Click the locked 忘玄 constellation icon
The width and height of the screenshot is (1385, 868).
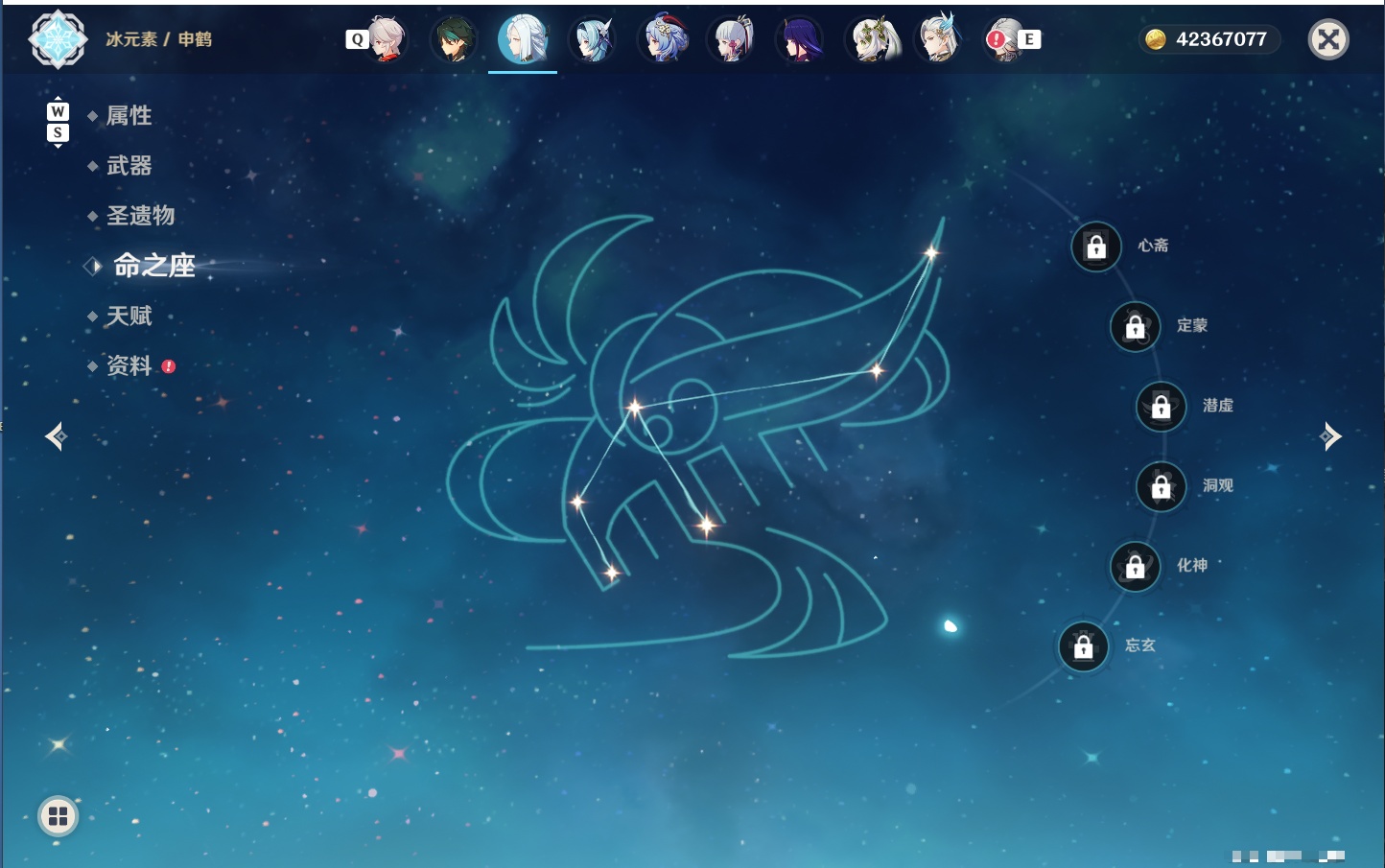(x=1083, y=647)
